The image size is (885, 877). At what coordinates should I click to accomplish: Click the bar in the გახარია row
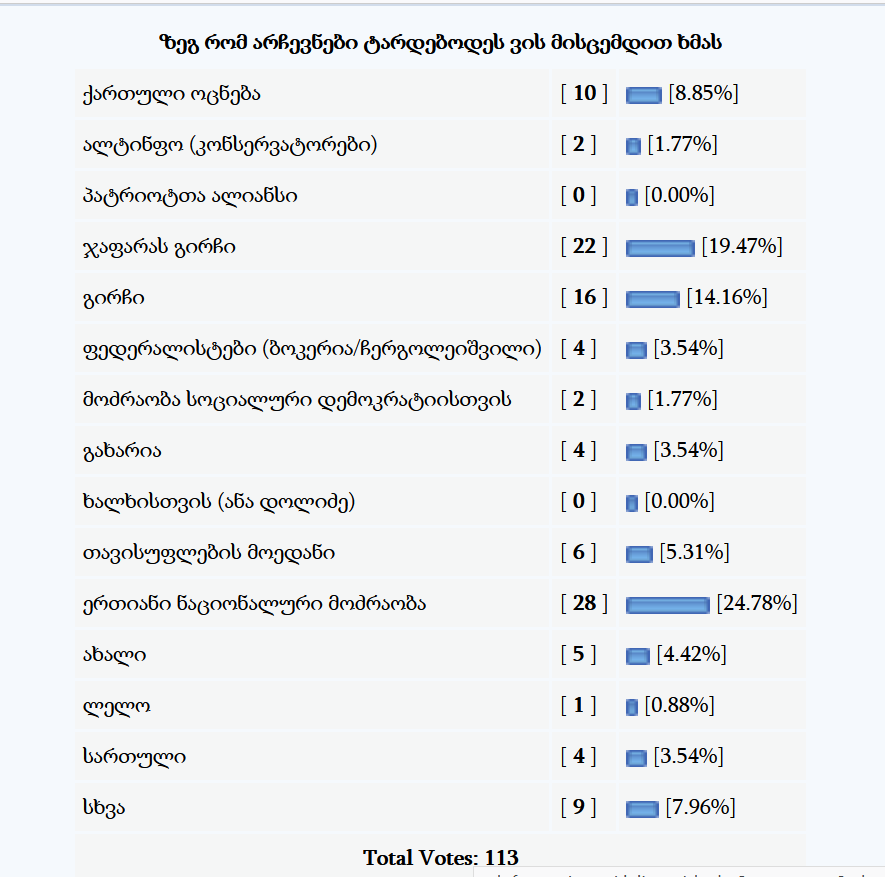point(636,451)
